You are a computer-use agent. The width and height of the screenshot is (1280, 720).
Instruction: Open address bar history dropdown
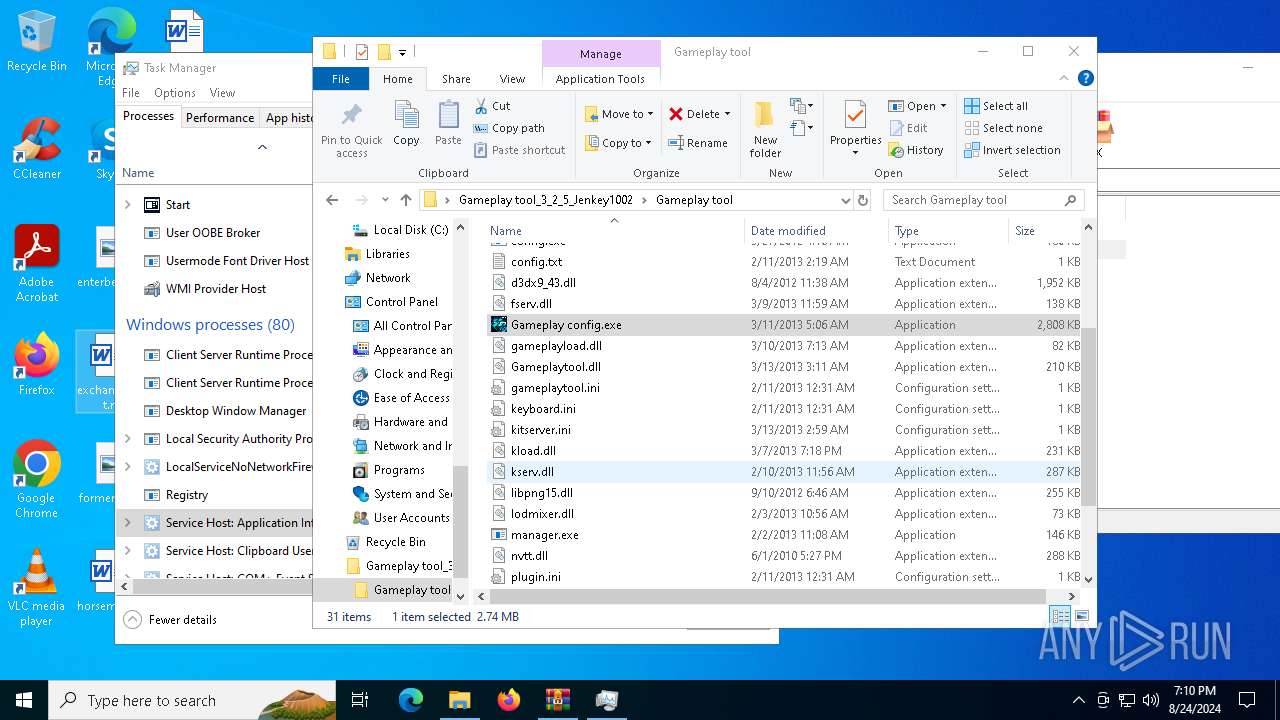click(846, 200)
